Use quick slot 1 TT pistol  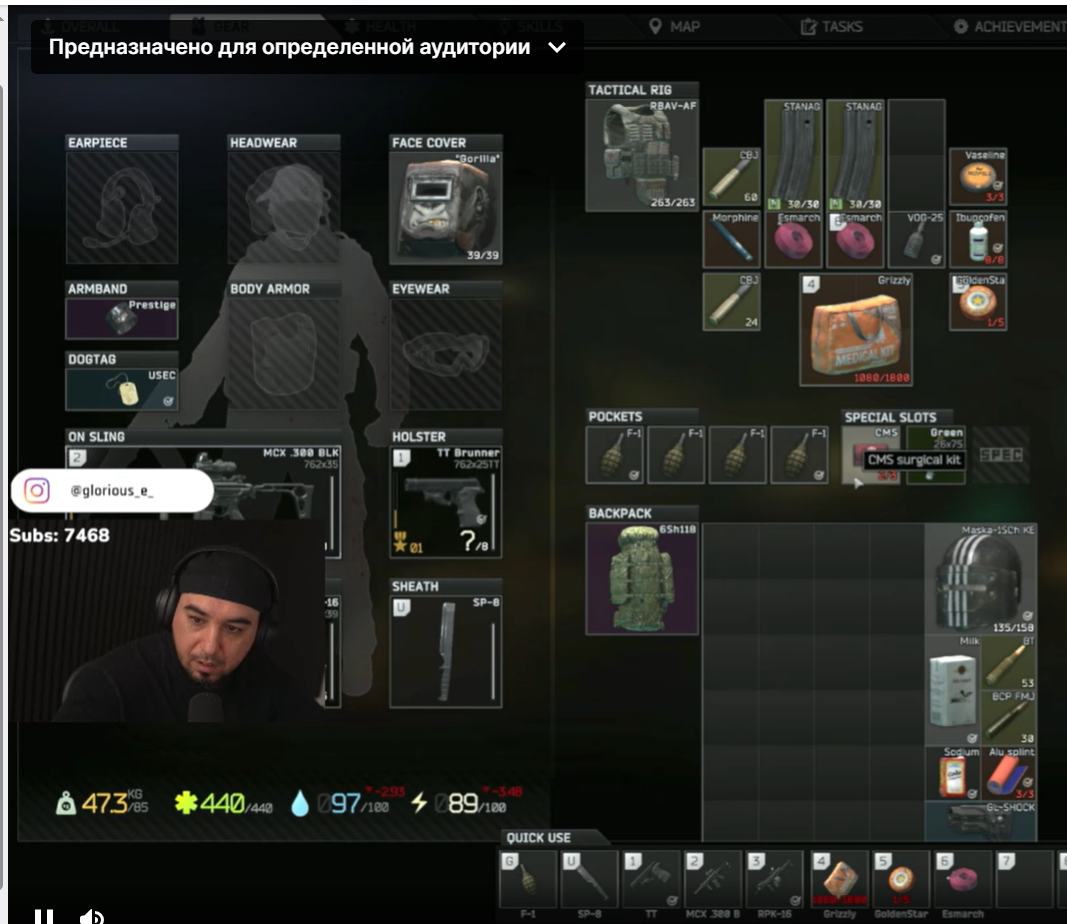tap(651, 879)
